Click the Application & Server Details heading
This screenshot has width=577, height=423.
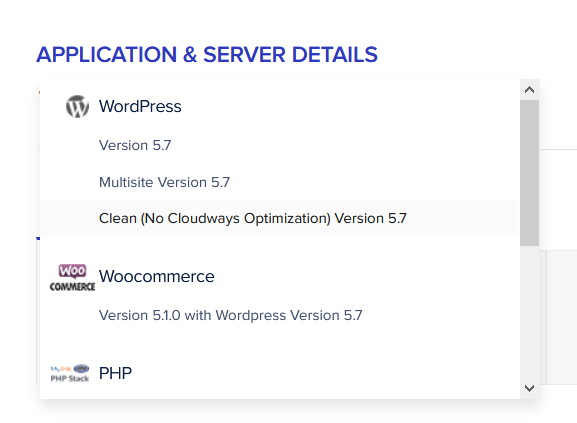coord(207,55)
